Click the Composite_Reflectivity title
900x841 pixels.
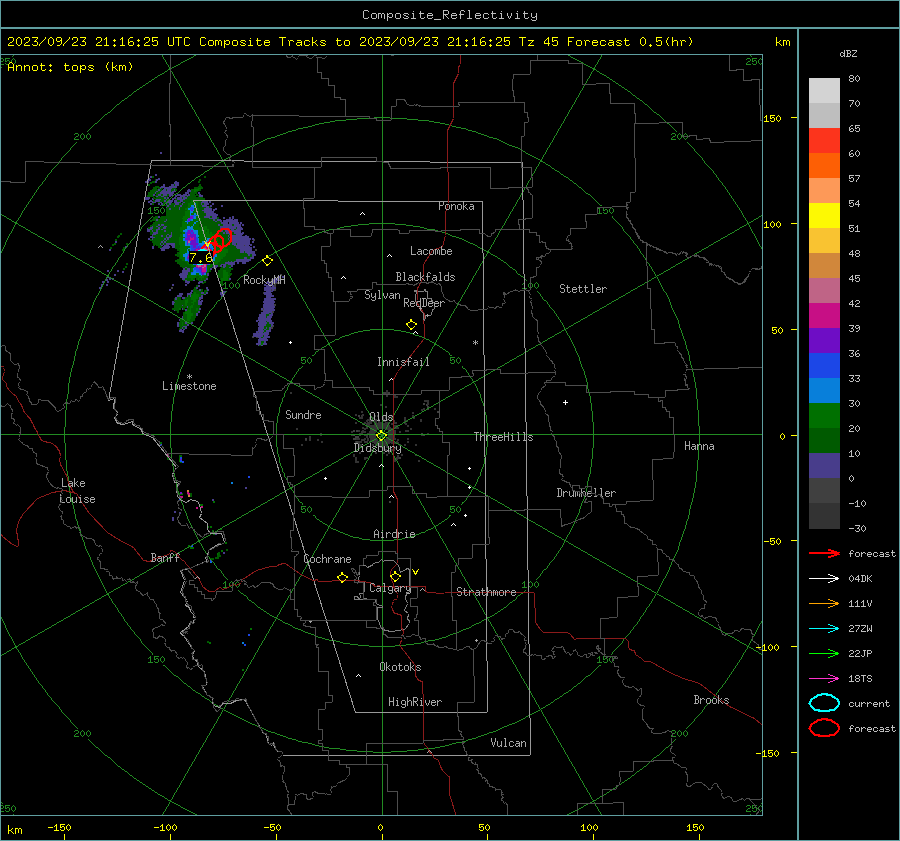point(449,15)
